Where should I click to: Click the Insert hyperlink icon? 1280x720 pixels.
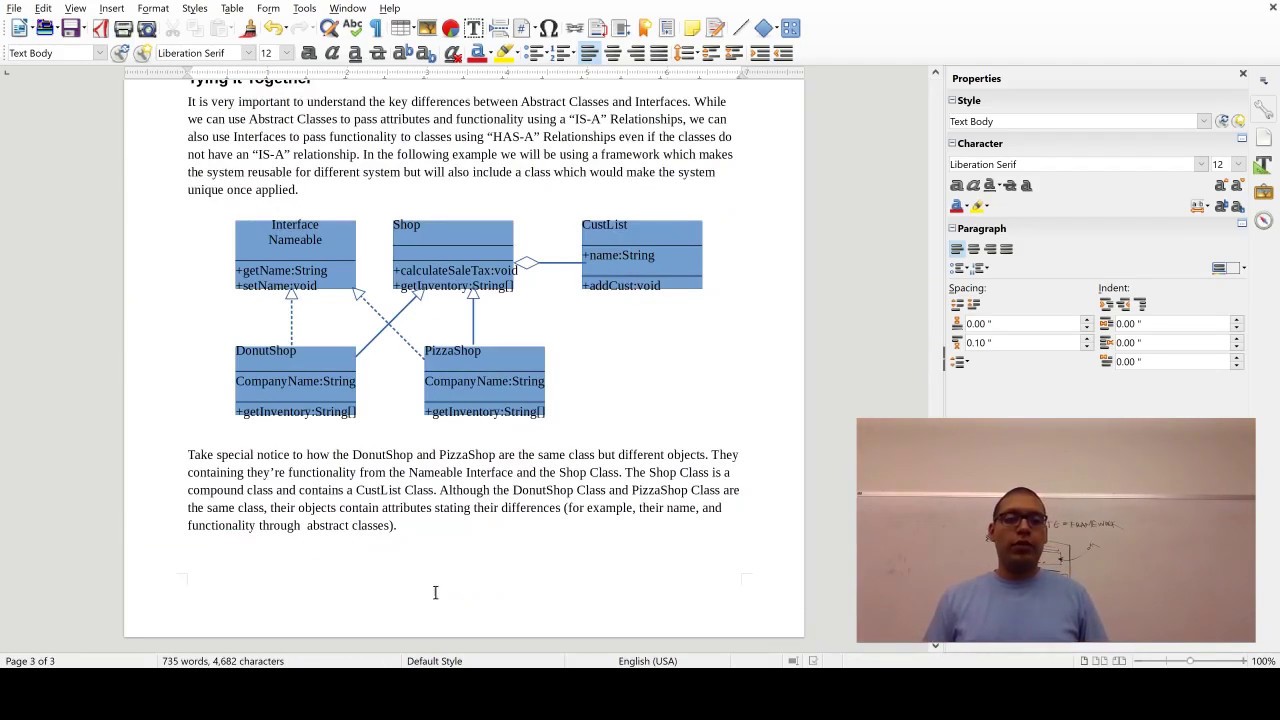[x=575, y=28]
